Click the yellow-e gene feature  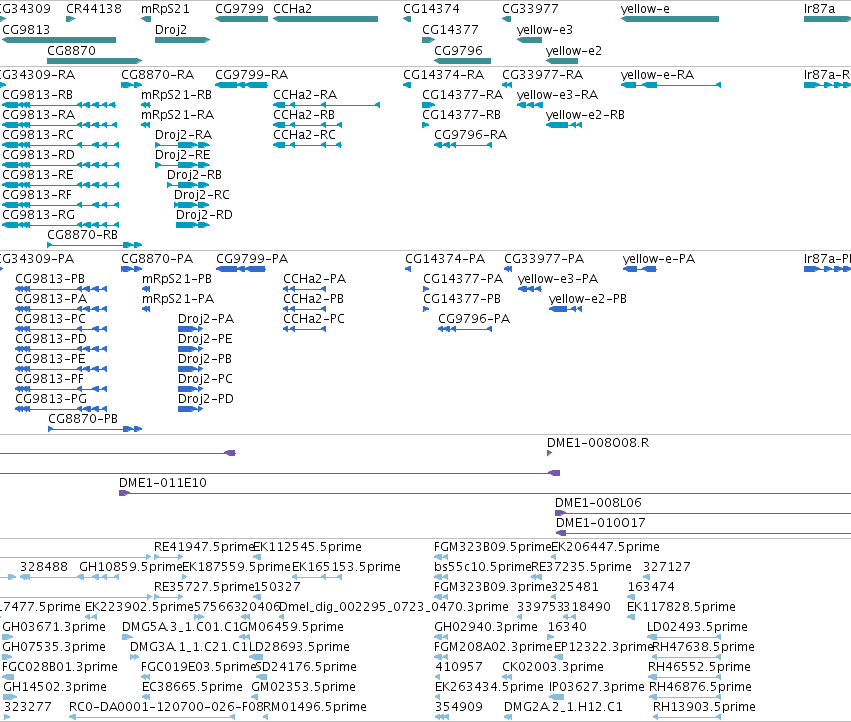(670, 19)
